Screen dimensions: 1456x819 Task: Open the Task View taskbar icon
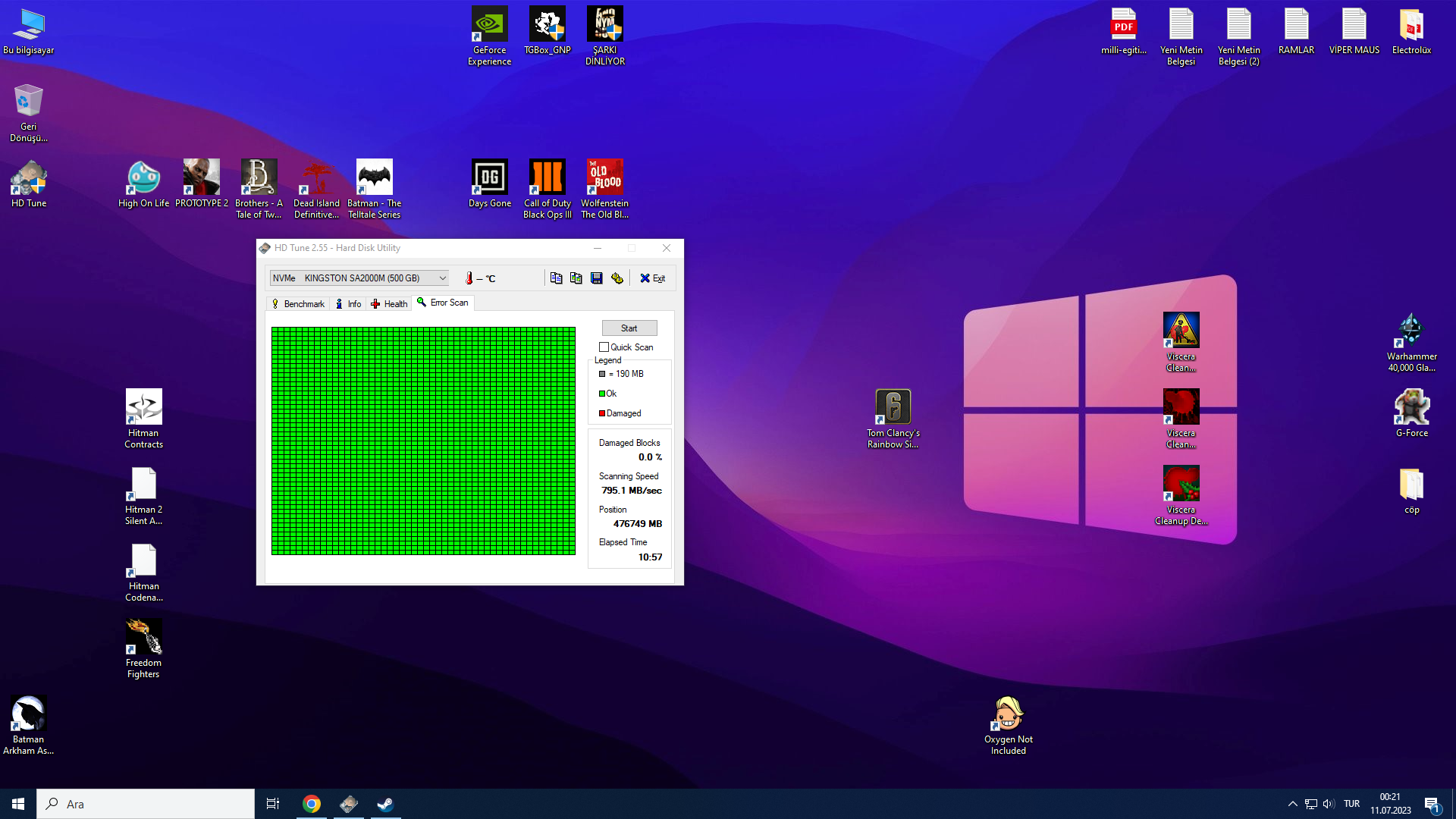coord(273,804)
